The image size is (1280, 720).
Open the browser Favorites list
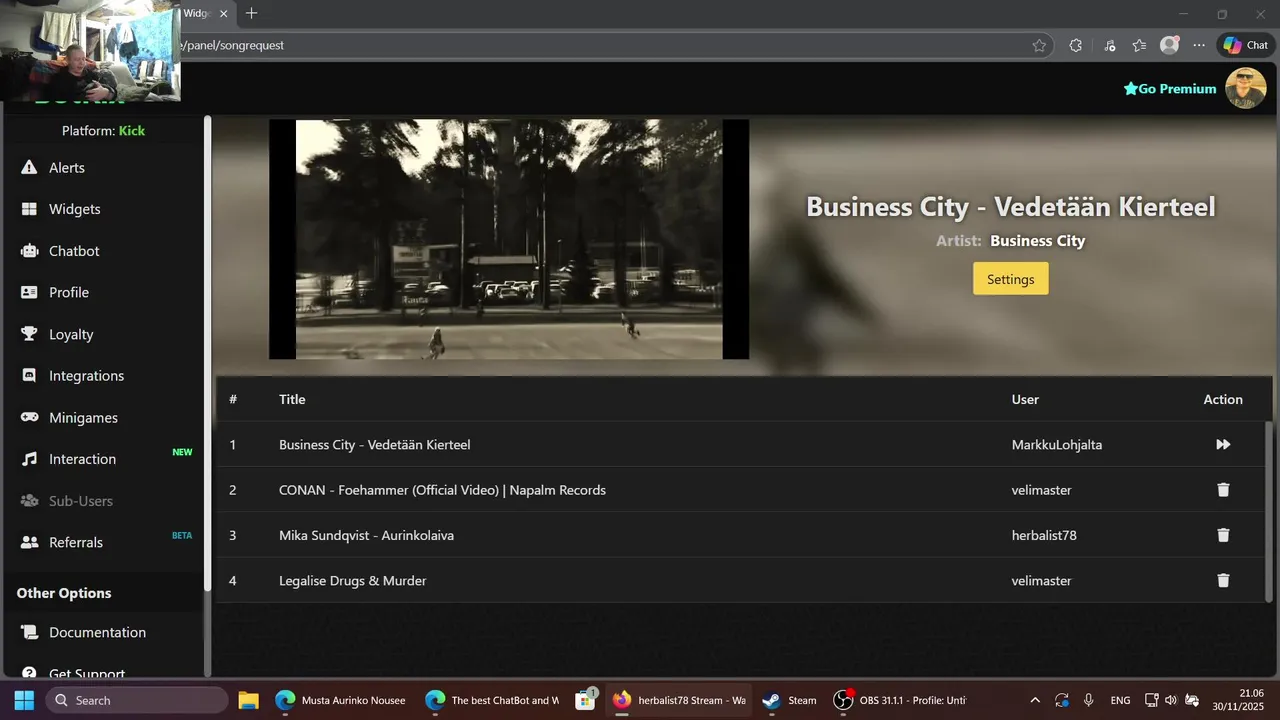pos(1139,45)
